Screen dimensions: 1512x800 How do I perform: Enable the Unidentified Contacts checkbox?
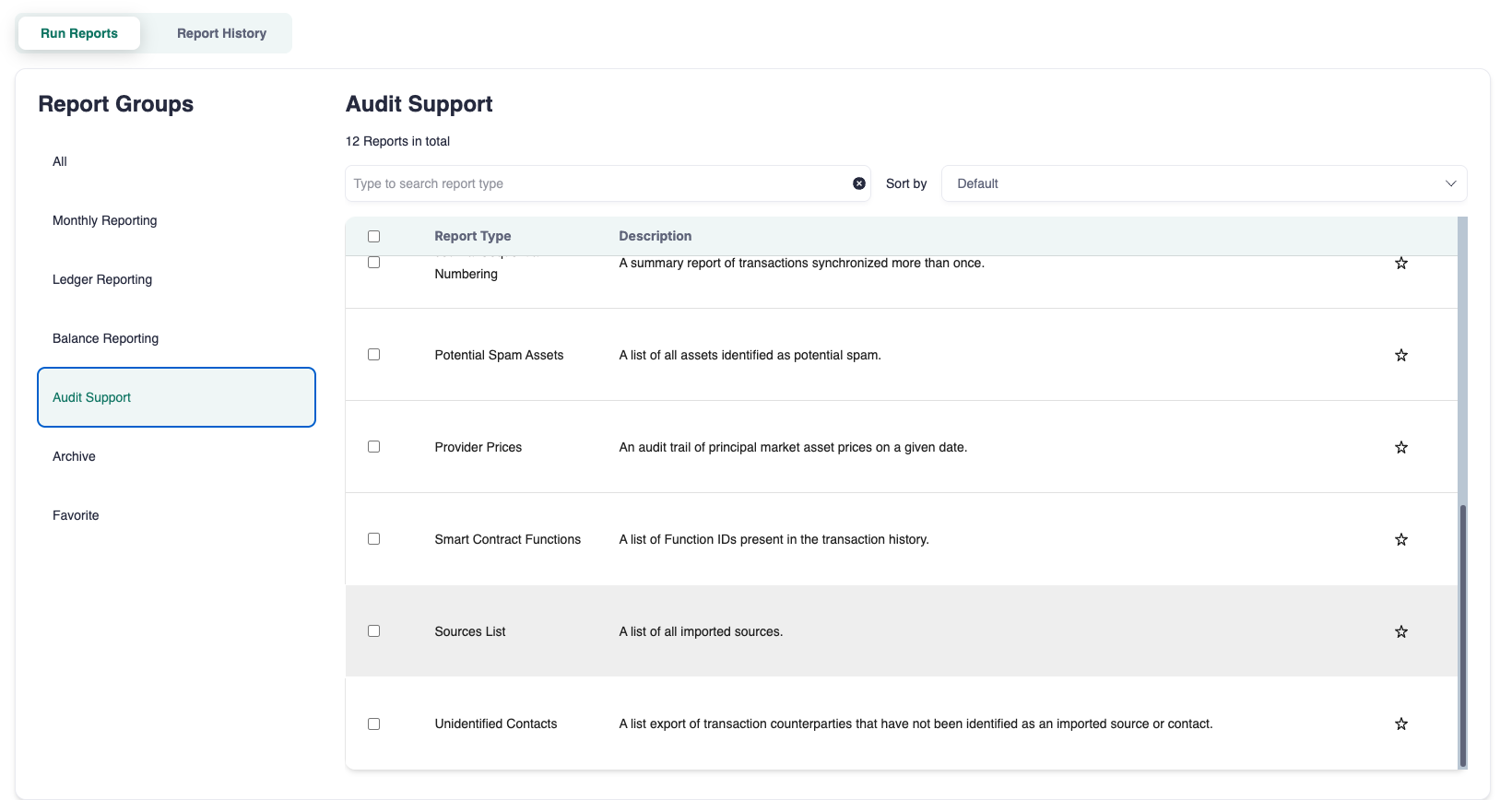(x=373, y=724)
